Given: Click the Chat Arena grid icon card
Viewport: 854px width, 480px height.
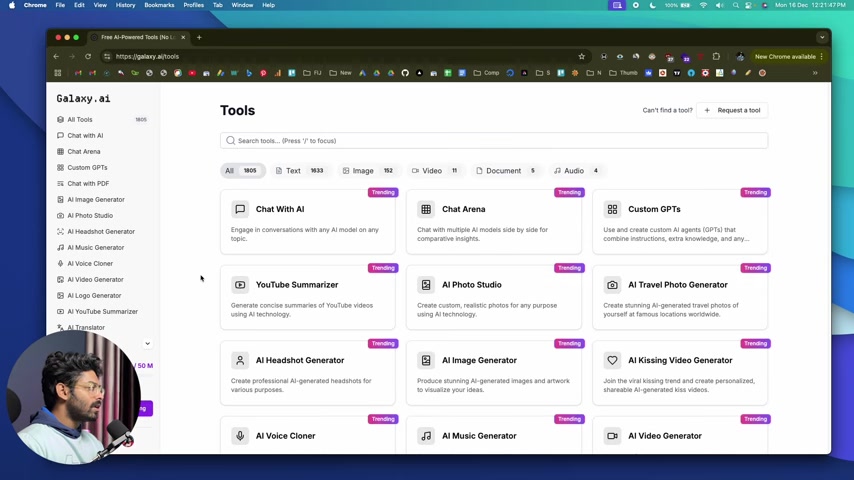Looking at the screenshot, I should click(x=426, y=209).
